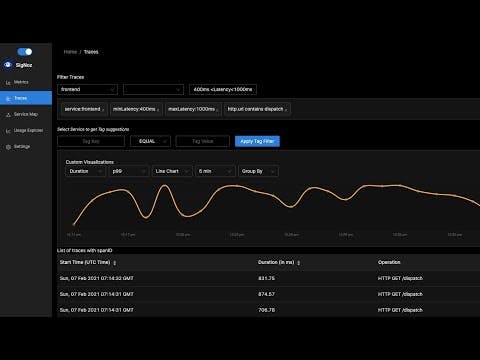The height and width of the screenshot is (360, 480).
Task: Open the Duration metric dropdown
Action: point(85,171)
